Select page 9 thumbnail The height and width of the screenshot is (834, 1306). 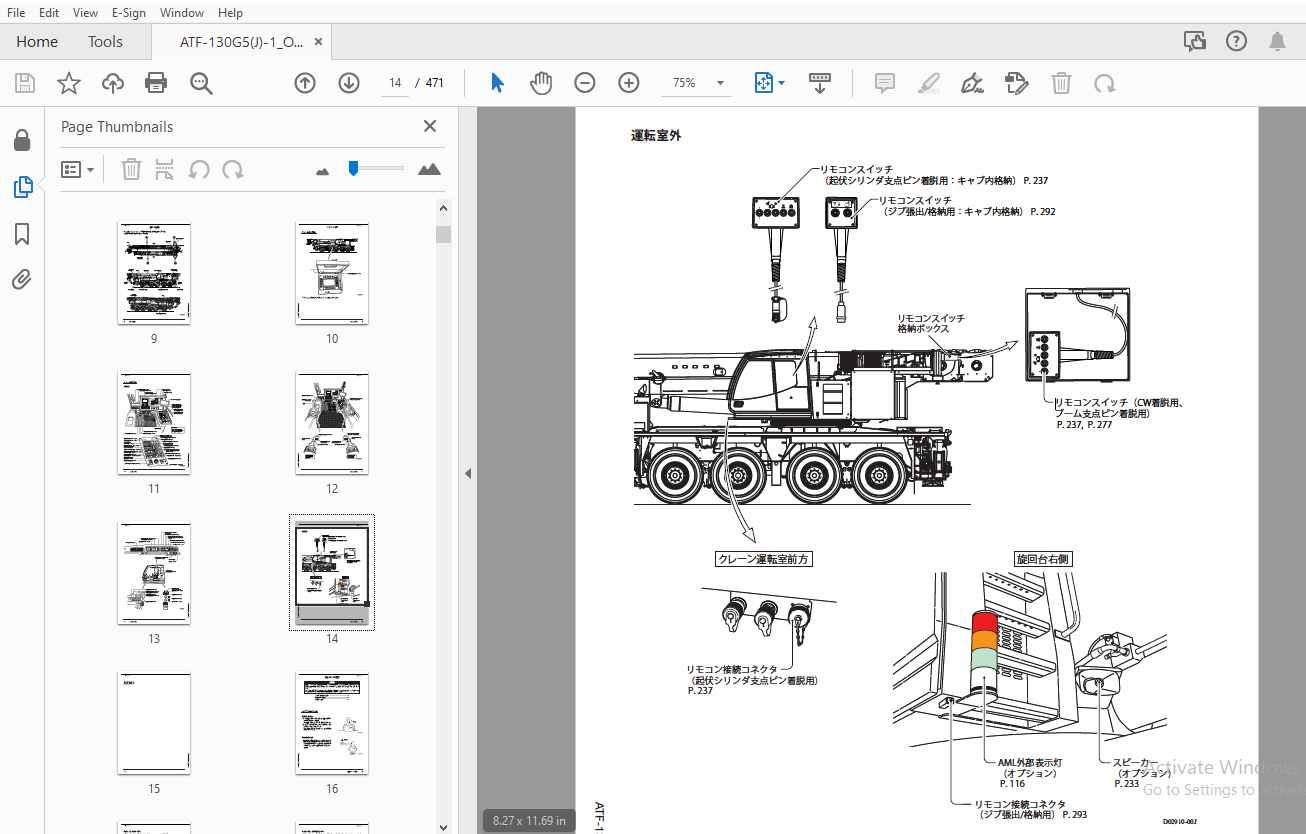(x=154, y=273)
